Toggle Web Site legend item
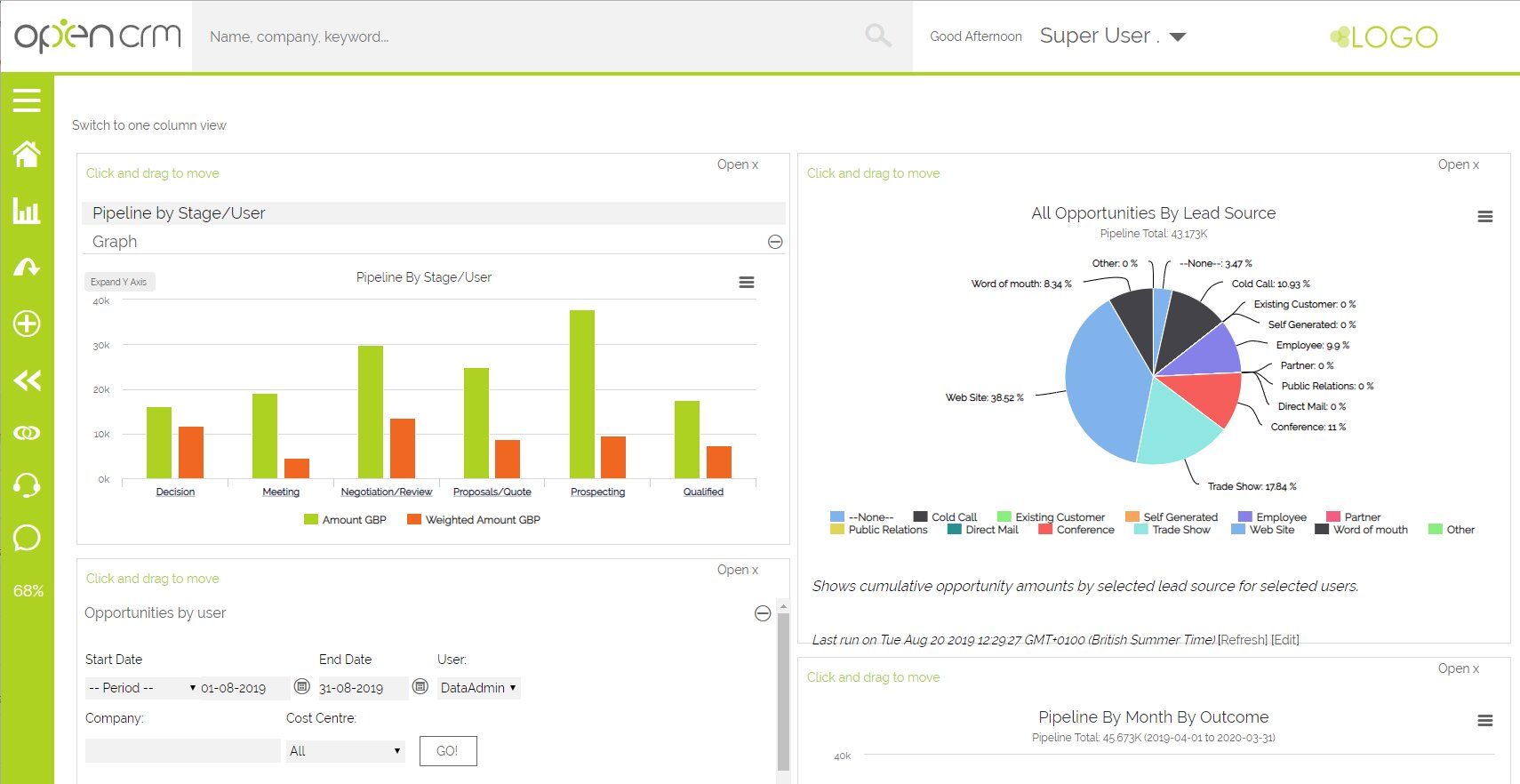 (x=1263, y=530)
